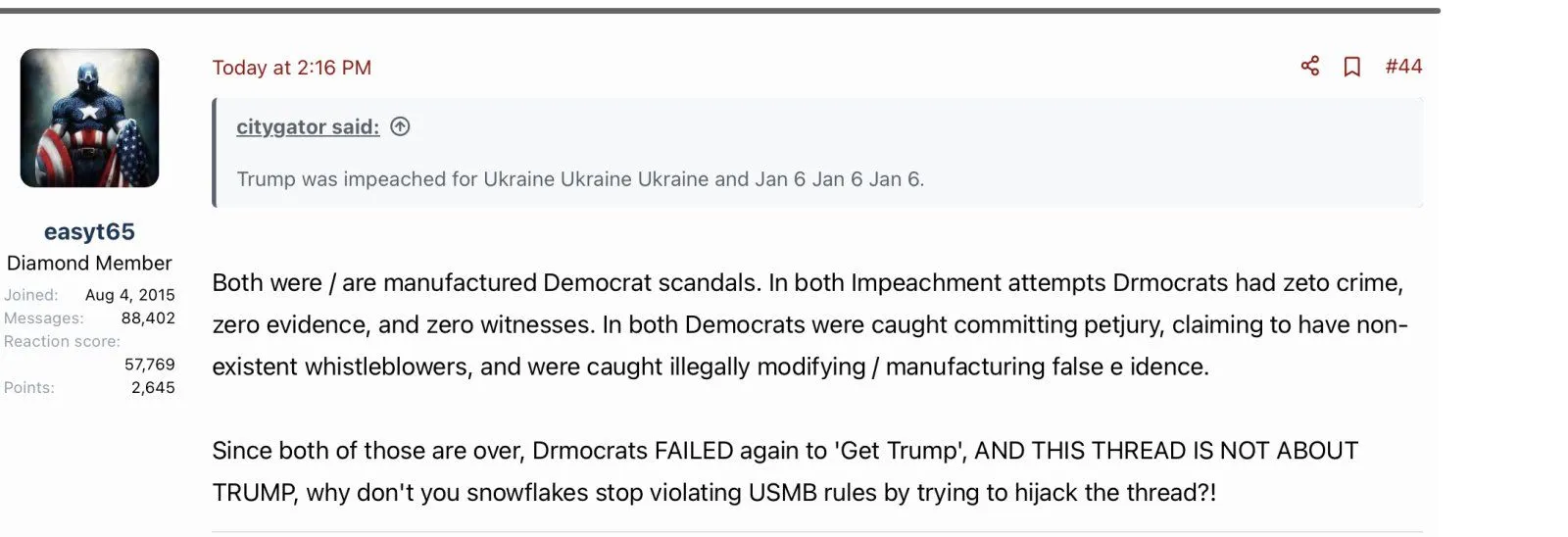Image resolution: width=1568 pixels, height=537 pixels.
Task: Bookmark this post with the bookmark icon
Action: pos(1351,67)
